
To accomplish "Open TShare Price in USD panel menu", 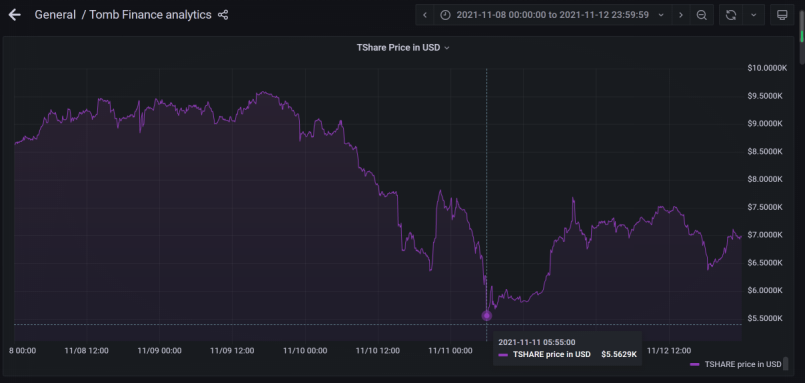I will 403,48.
